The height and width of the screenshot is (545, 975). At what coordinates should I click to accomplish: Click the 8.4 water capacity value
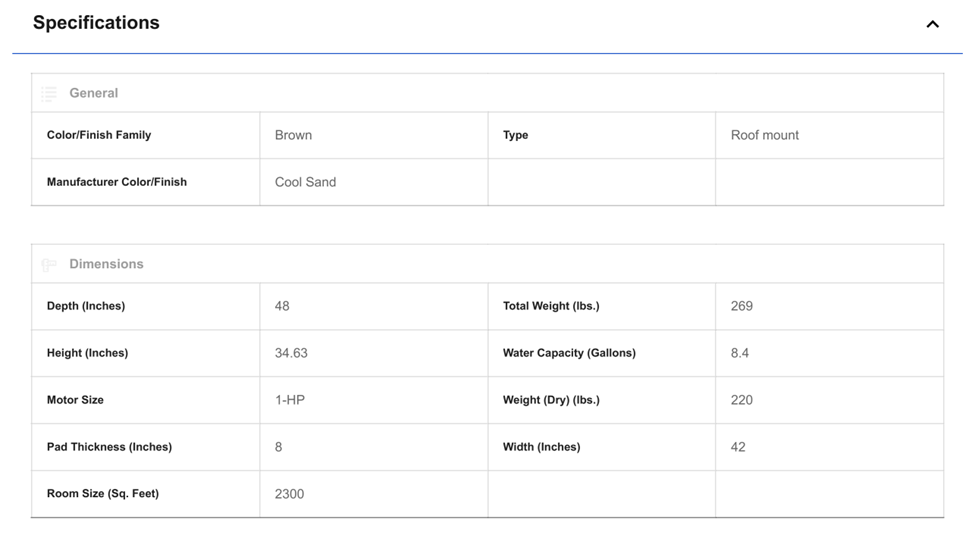tap(740, 353)
